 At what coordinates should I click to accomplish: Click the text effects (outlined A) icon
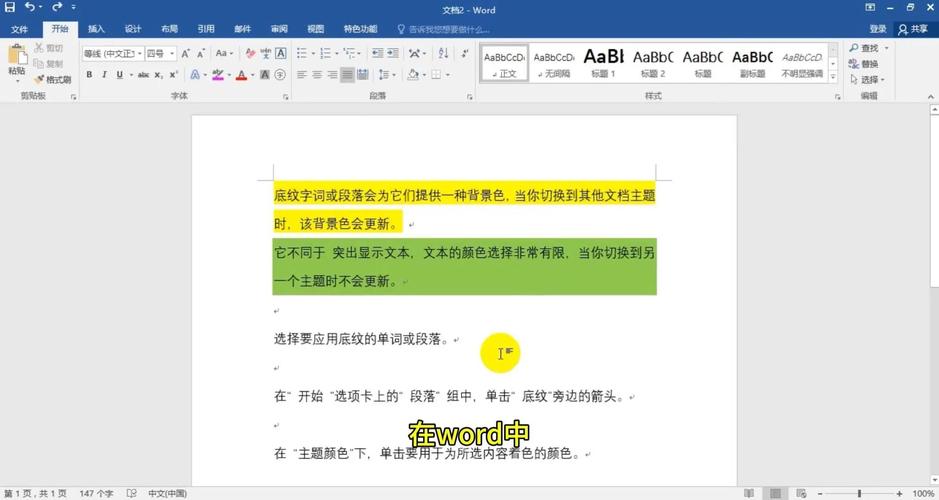195,75
